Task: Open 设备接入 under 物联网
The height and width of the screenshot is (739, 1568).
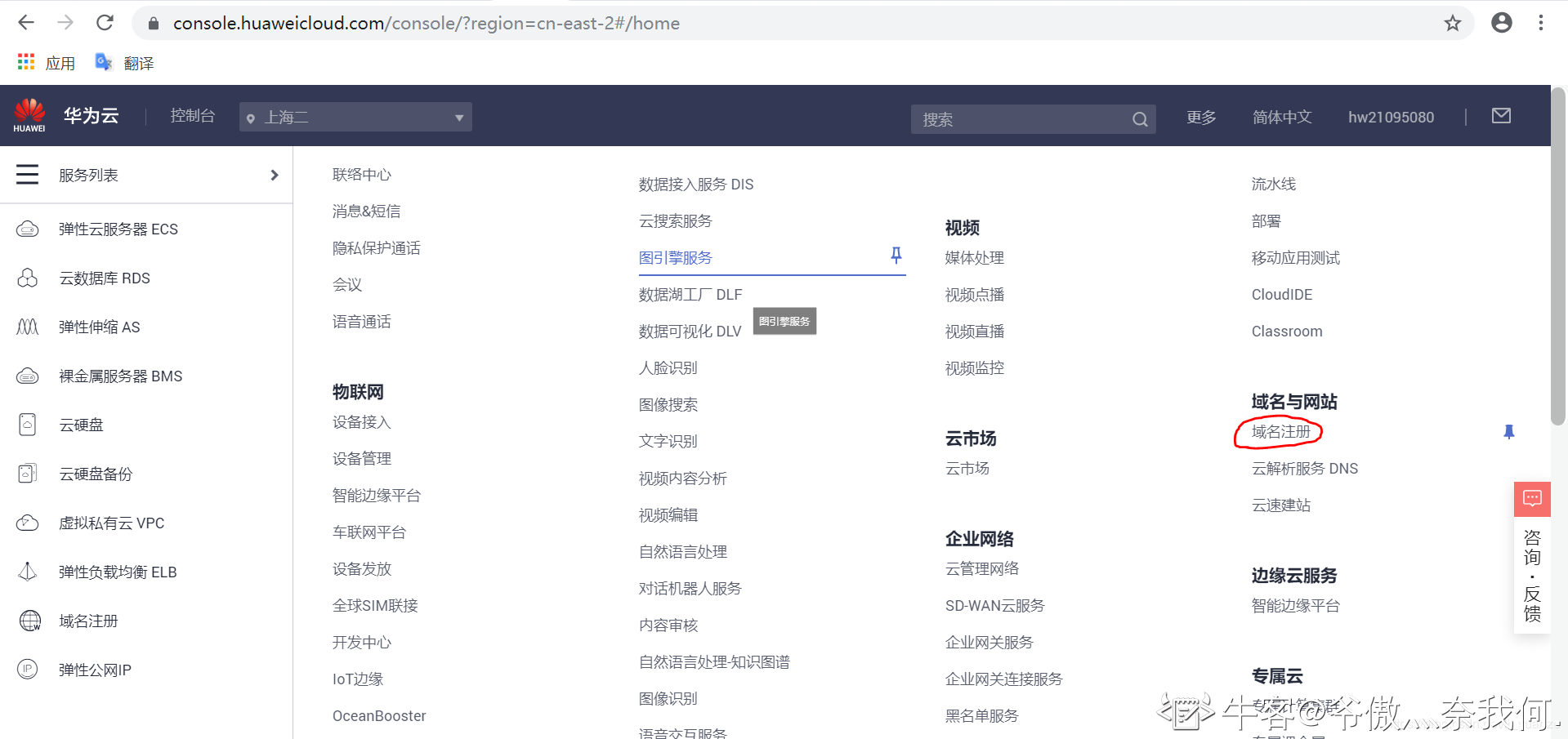Action: (x=362, y=422)
